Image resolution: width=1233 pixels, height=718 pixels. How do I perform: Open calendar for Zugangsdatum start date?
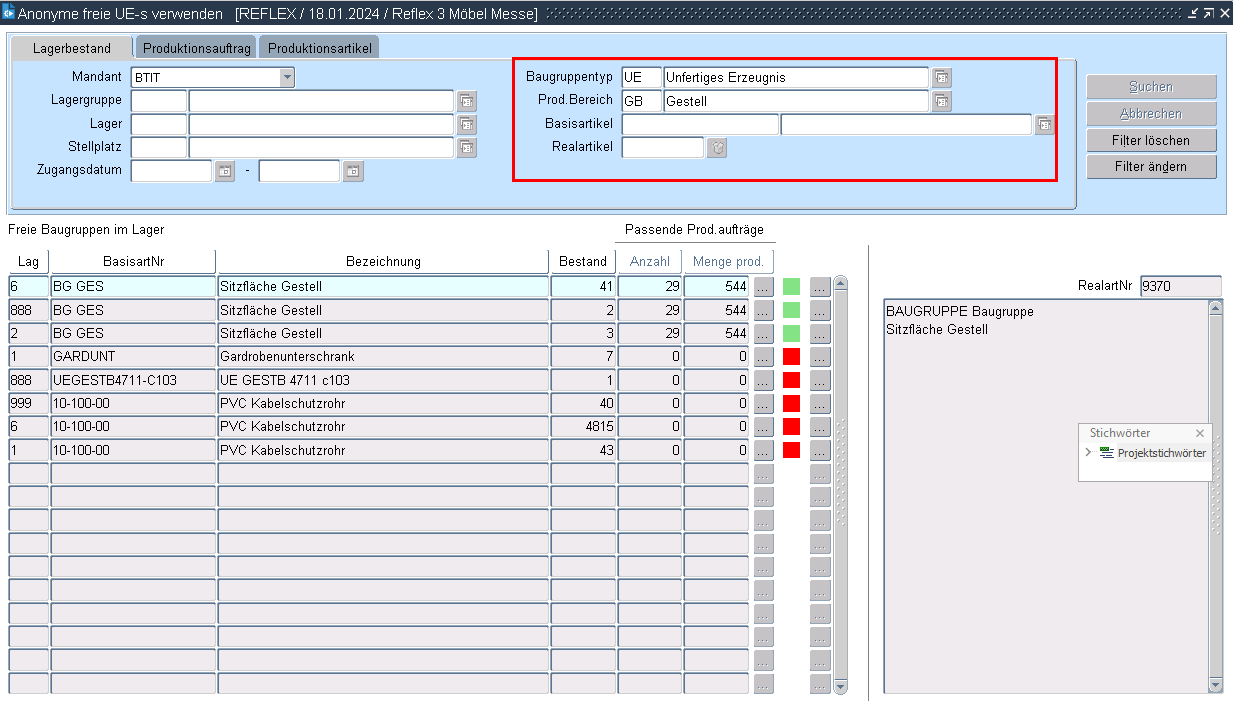click(225, 171)
